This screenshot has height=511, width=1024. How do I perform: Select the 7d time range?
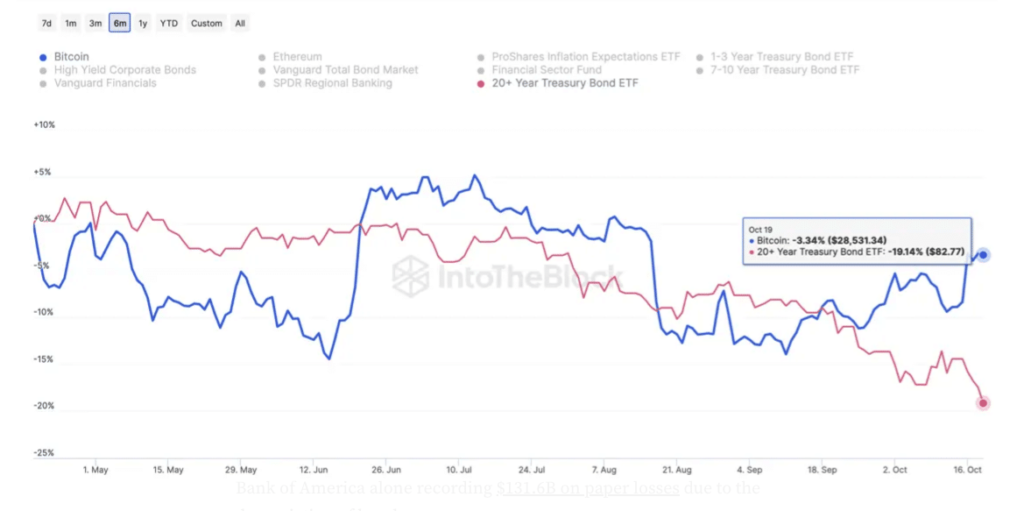pyautogui.click(x=47, y=23)
